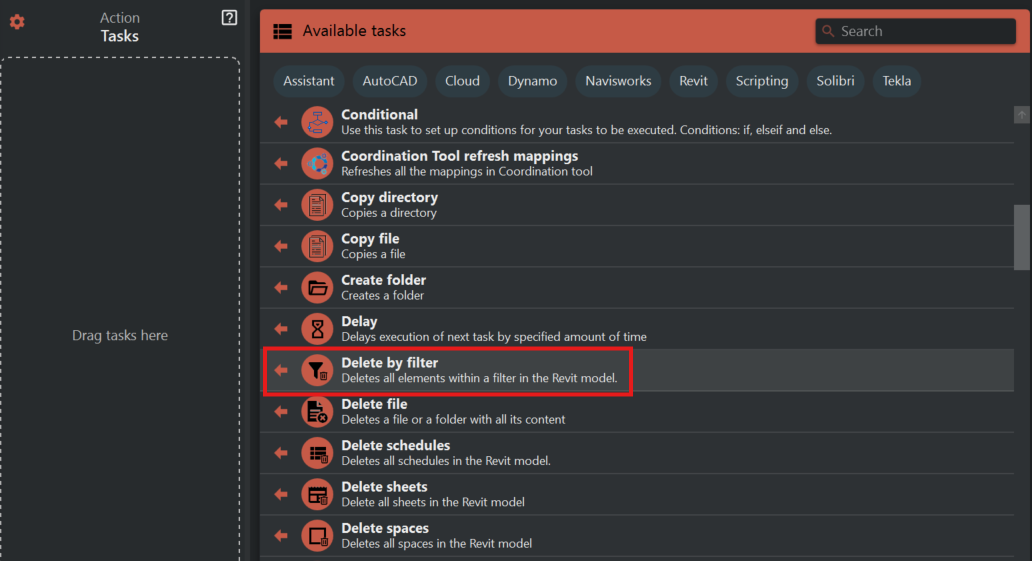Click the Coordination Tool refresh mappings icon

click(317, 163)
